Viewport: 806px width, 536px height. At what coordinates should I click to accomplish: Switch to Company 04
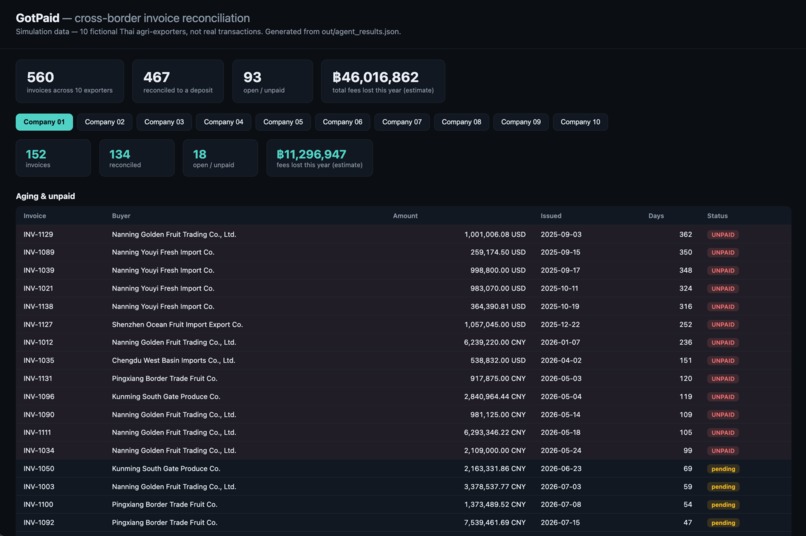pos(223,122)
